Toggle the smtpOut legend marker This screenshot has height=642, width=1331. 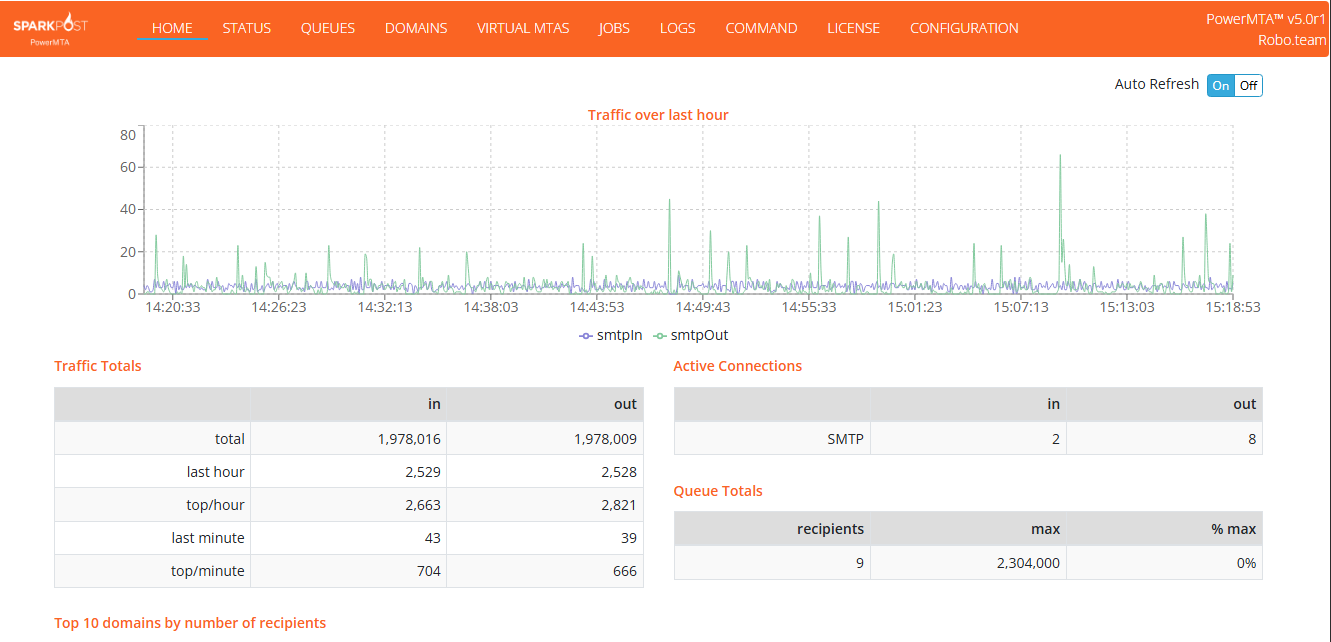point(660,336)
